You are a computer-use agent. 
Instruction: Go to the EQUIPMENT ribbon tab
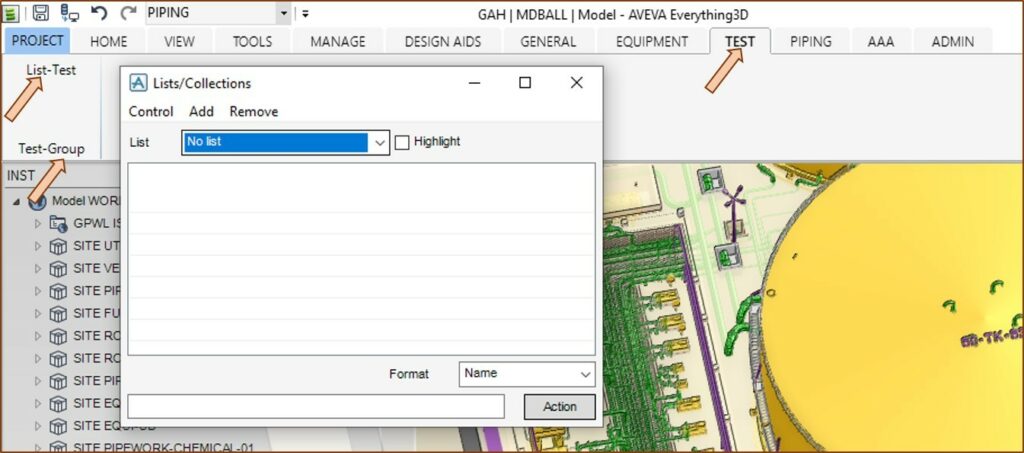(652, 42)
